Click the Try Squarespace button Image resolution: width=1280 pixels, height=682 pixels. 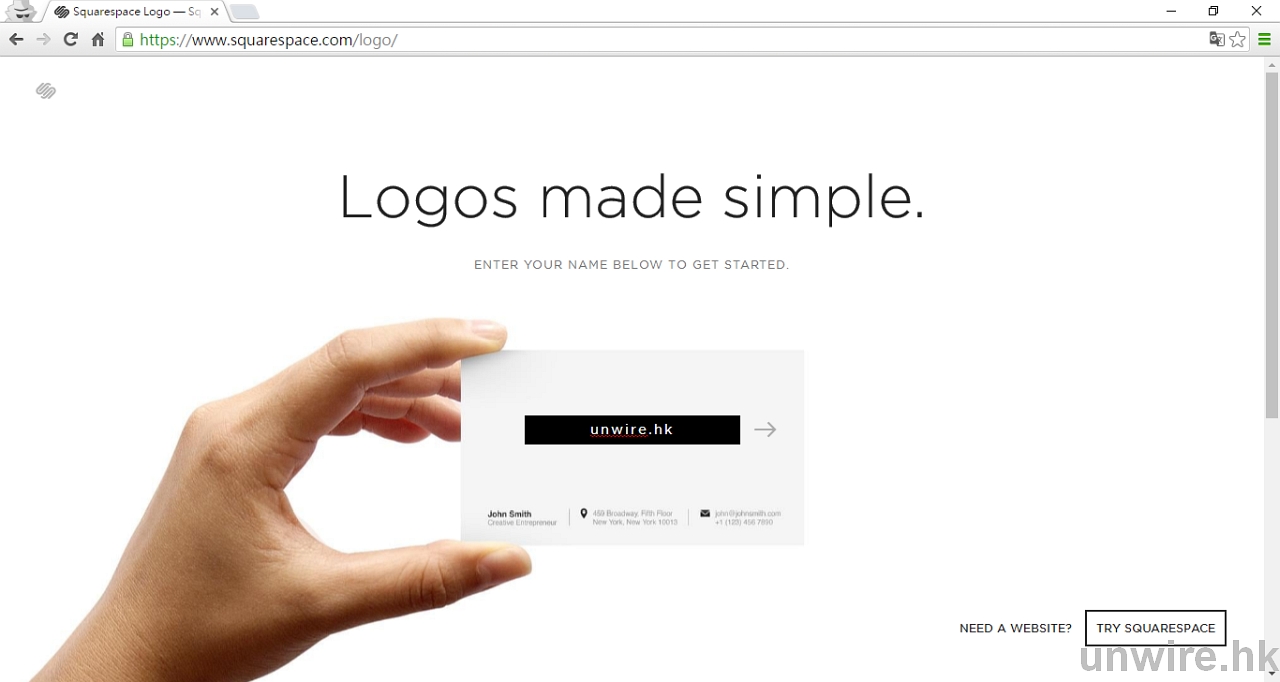click(x=1156, y=628)
